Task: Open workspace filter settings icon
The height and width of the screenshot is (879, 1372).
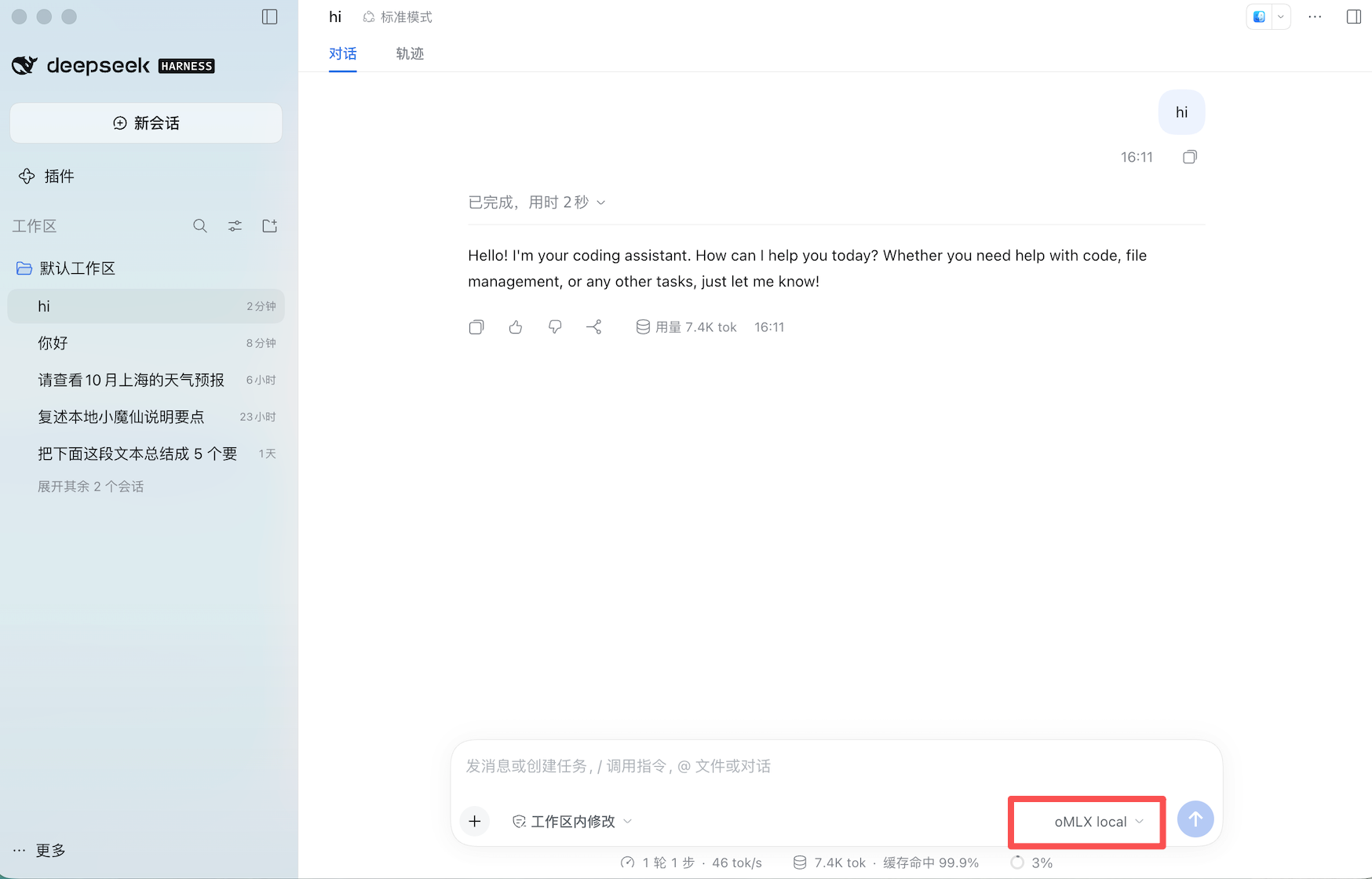Action: 235,226
